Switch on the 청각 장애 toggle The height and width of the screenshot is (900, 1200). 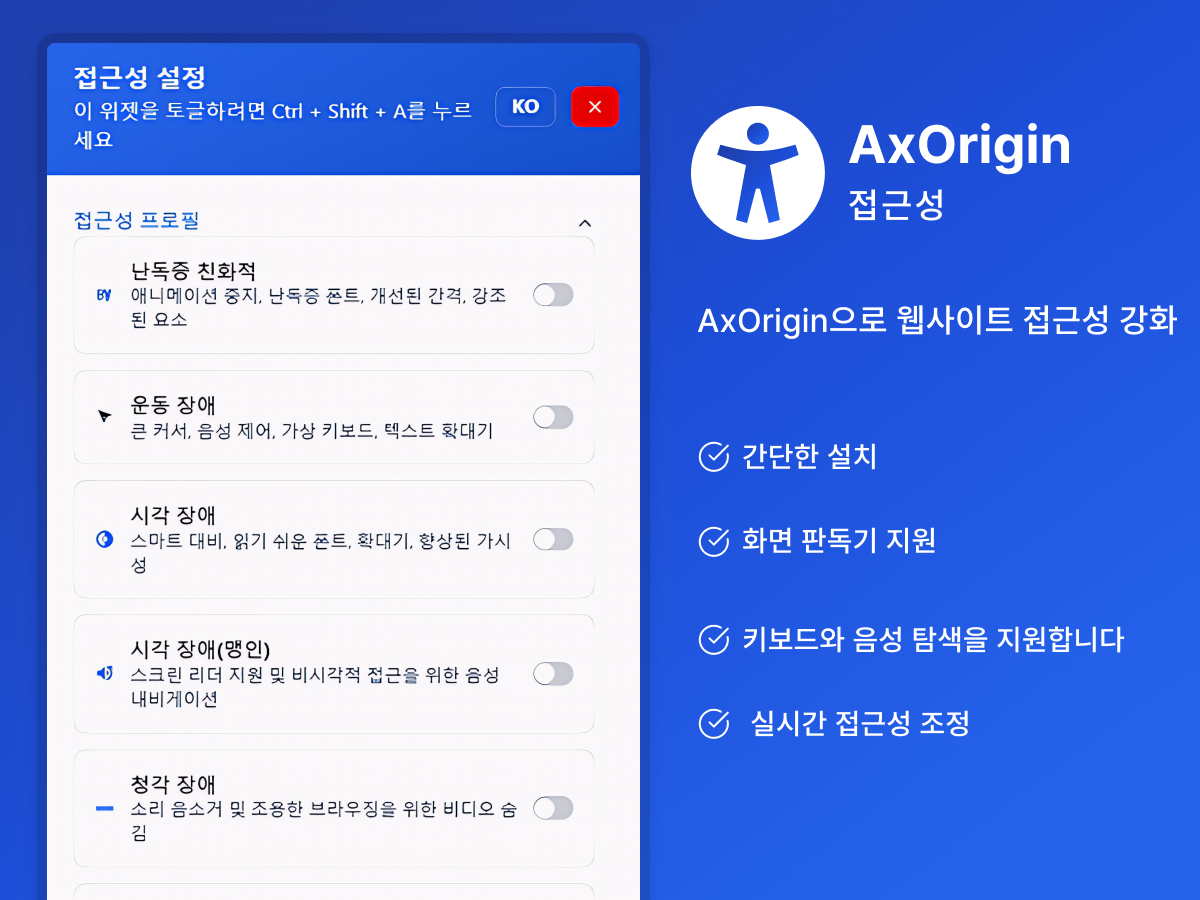(x=553, y=807)
